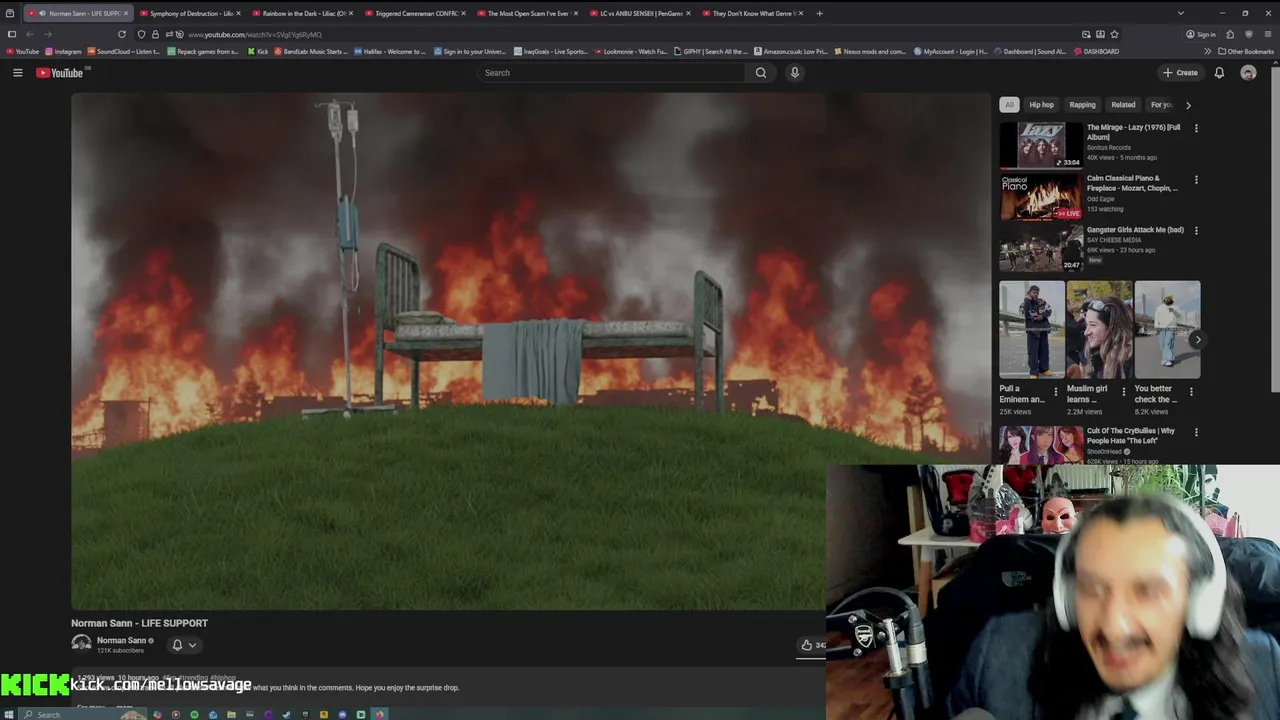Open the SoundCloud bookmark
Viewport: 1280px width, 720px height.
coord(124,51)
